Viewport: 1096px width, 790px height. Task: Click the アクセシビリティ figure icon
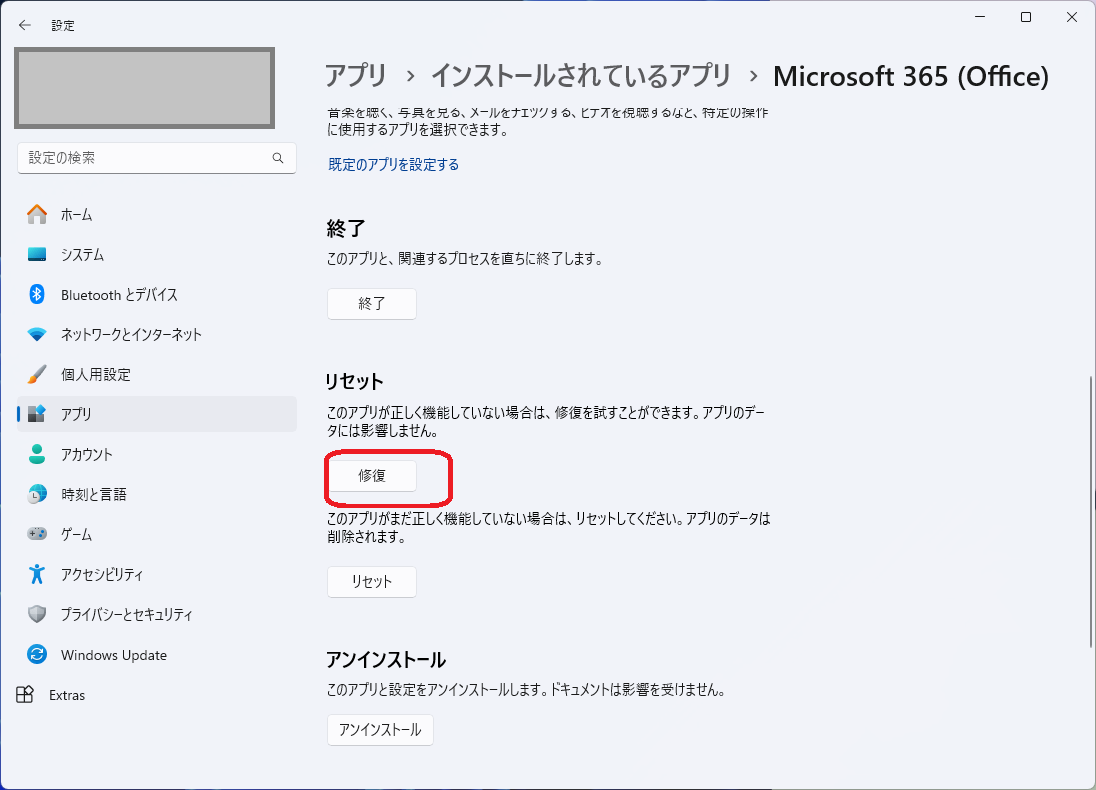[37, 574]
